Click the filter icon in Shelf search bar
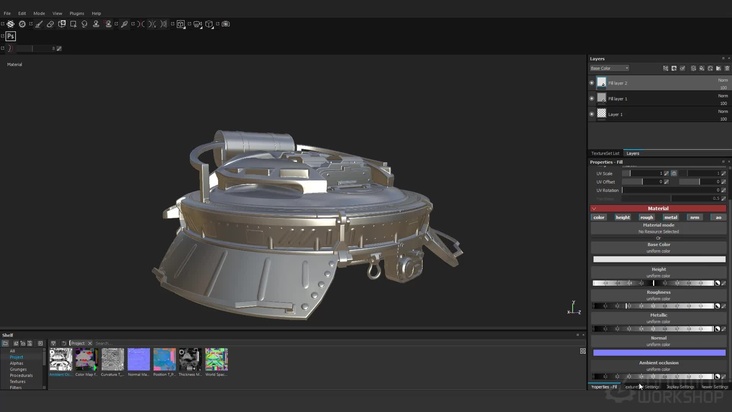This screenshot has height=412, width=732. click(54, 343)
